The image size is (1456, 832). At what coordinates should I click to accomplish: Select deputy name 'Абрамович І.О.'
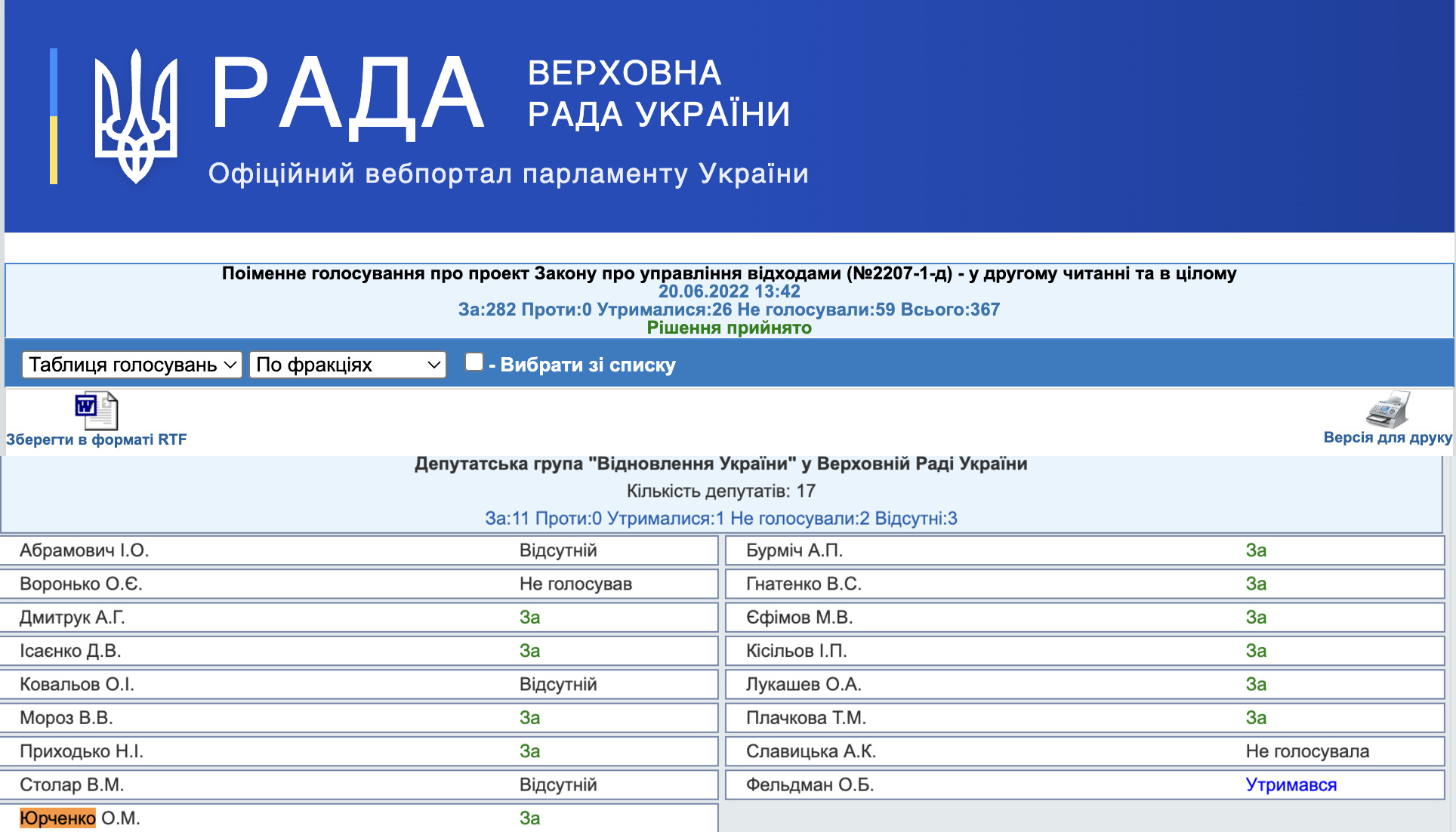click(x=85, y=550)
